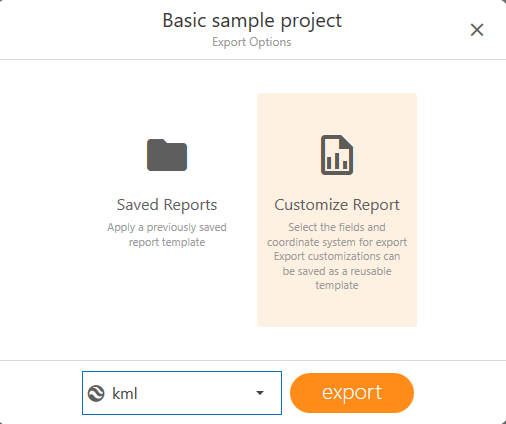Viewport: 506px width, 424px height.
Task: Close the Export Options dialog with X
Action: pos(477,30)
